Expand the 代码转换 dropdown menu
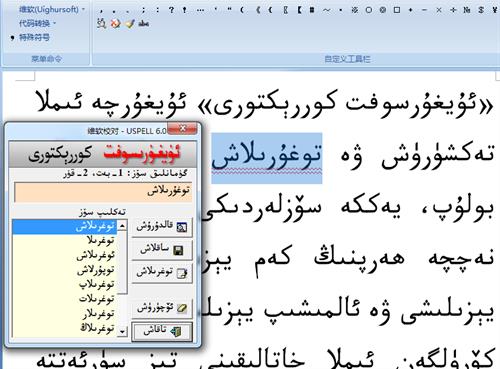 click(x=37, y=23)
